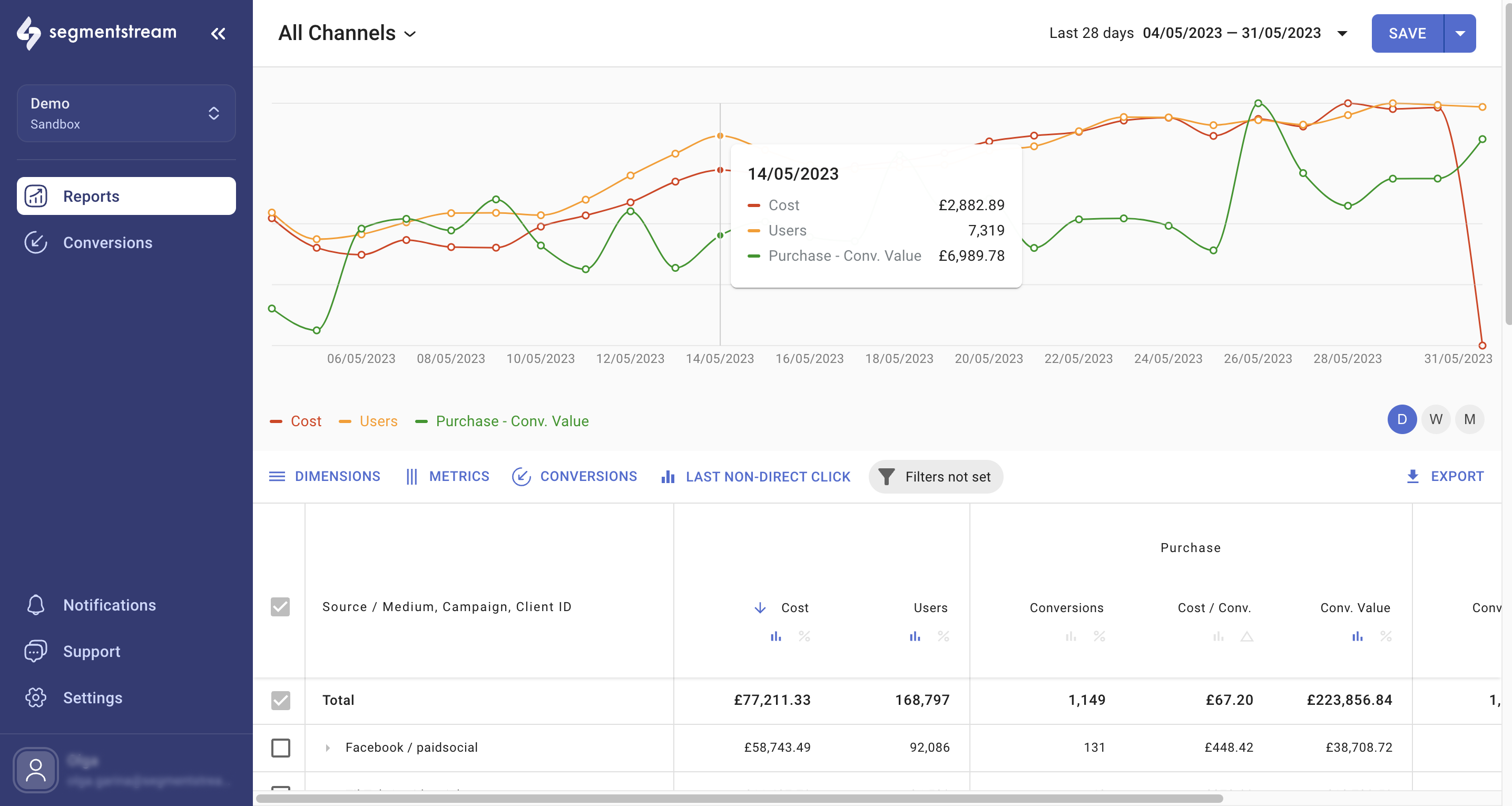
Task: Click the percentage icon under Users column
Action: 944,637
